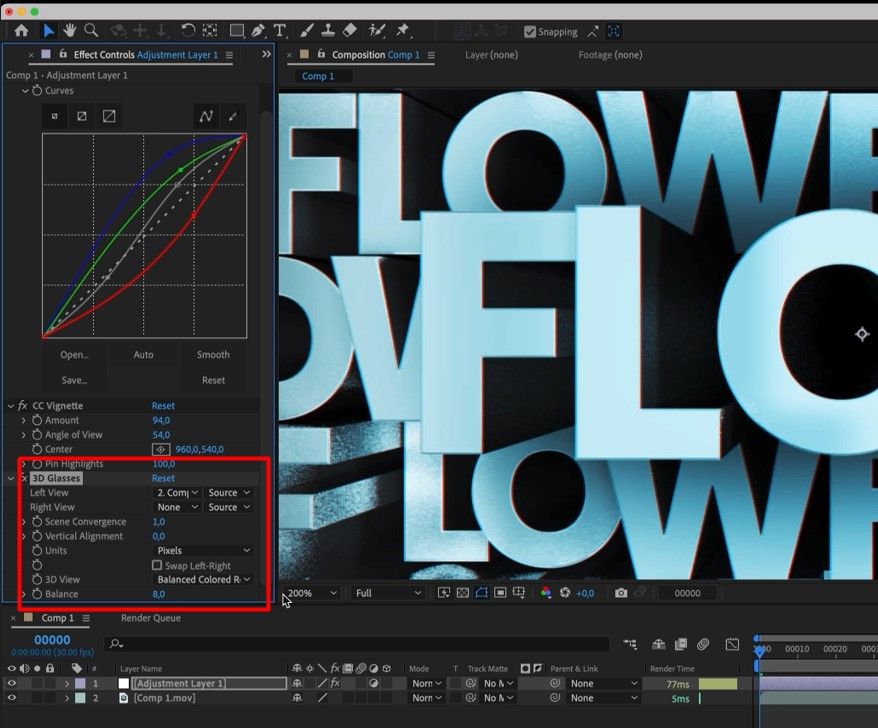Select the Zoom magnifier tool

92,31
